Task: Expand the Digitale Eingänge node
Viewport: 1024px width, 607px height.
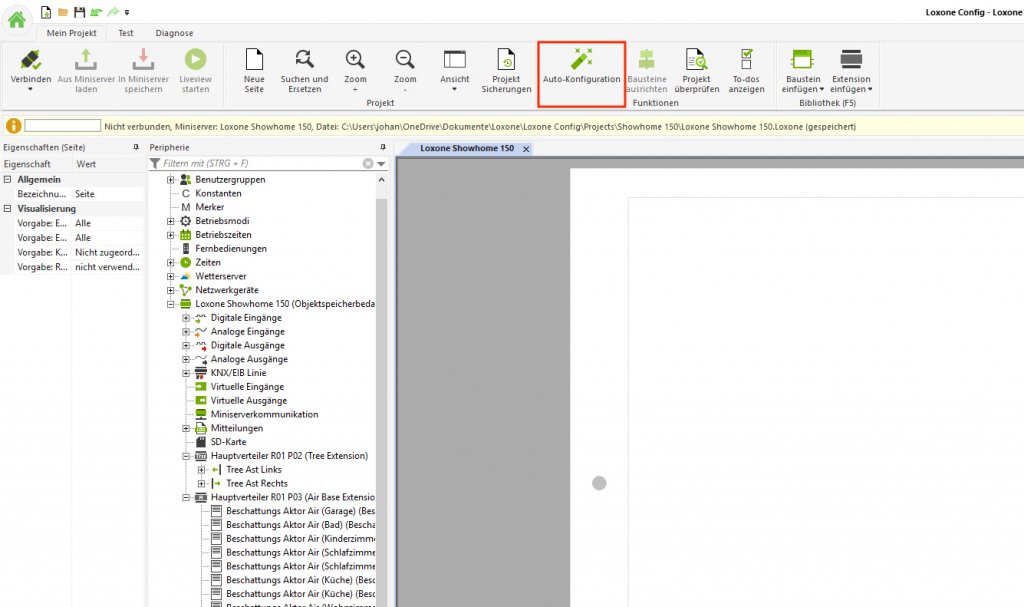Action: point(186,318)
